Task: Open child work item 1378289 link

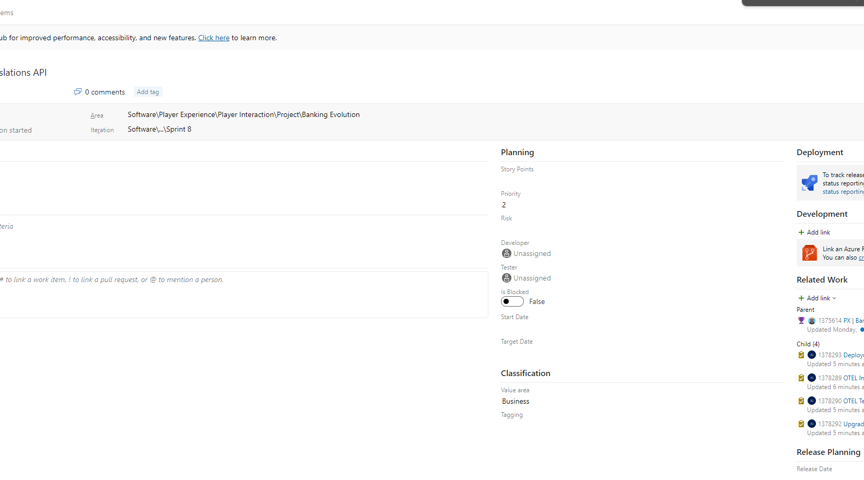Action: (852, 378)
